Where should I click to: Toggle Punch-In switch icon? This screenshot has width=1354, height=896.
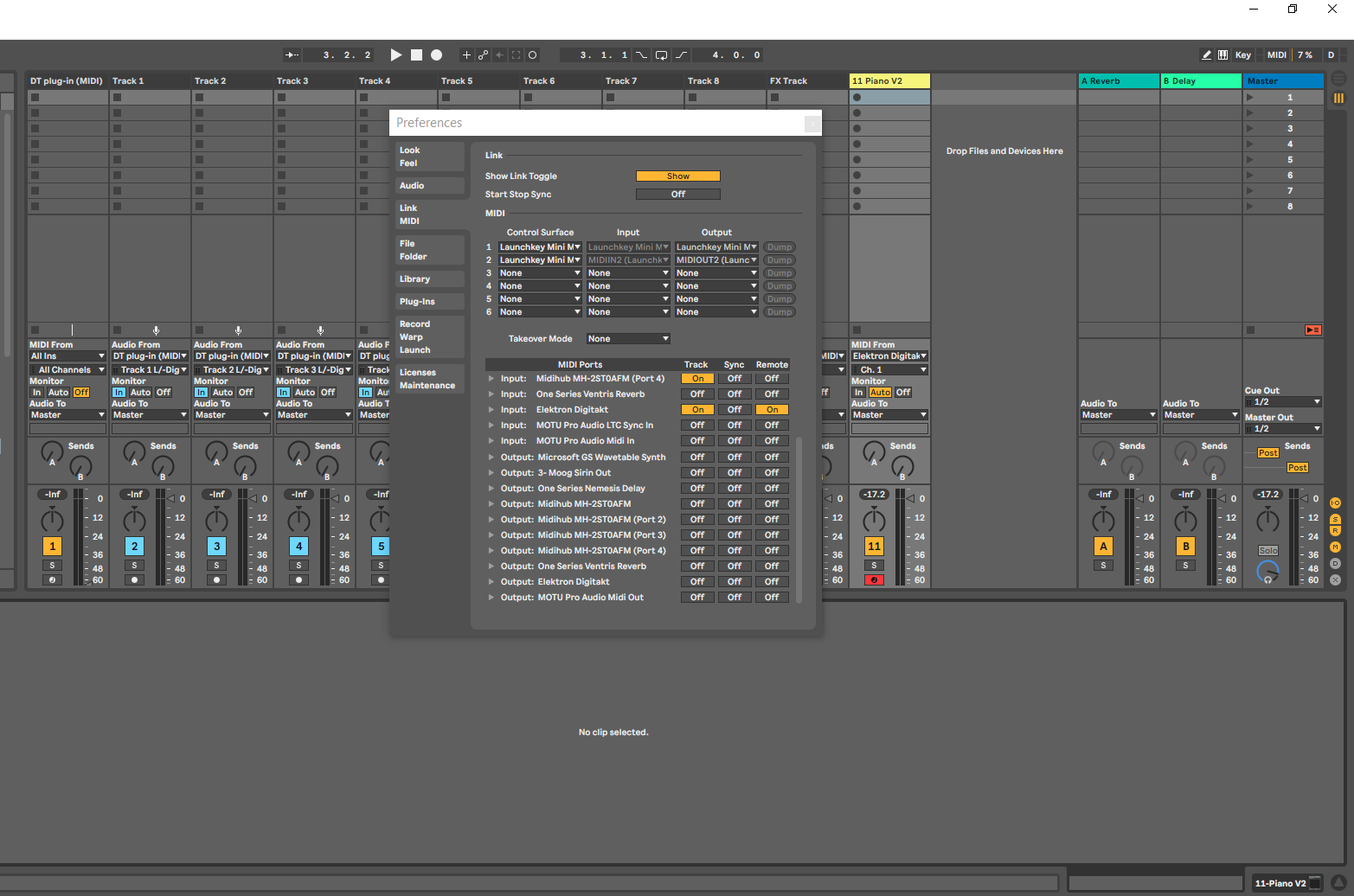[x=641, y=54]
